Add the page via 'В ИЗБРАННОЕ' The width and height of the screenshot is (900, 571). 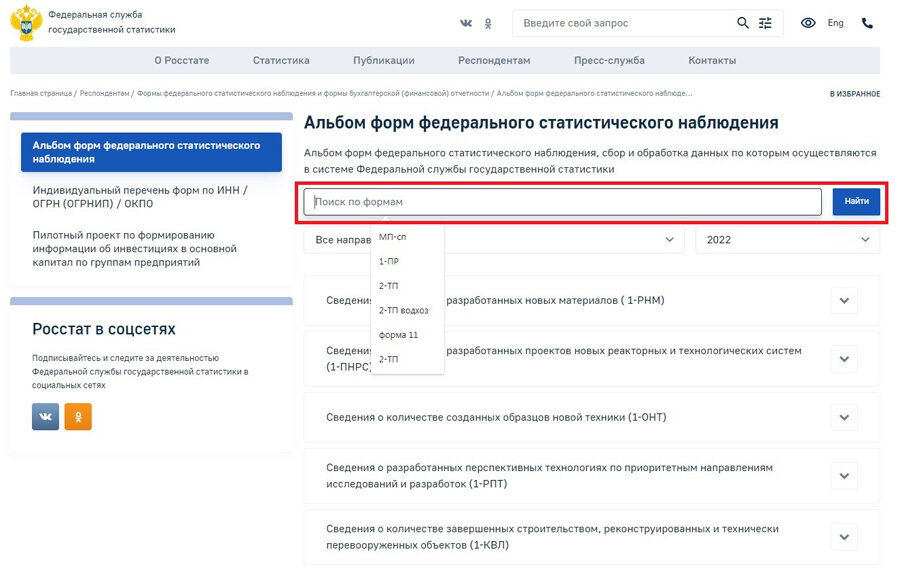point(855,94)
